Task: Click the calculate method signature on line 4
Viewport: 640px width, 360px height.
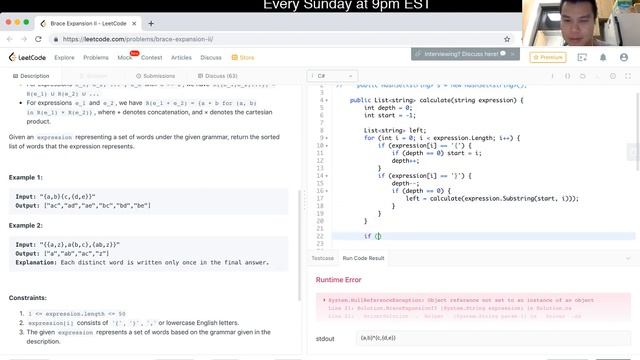Action: pos(436,100)
